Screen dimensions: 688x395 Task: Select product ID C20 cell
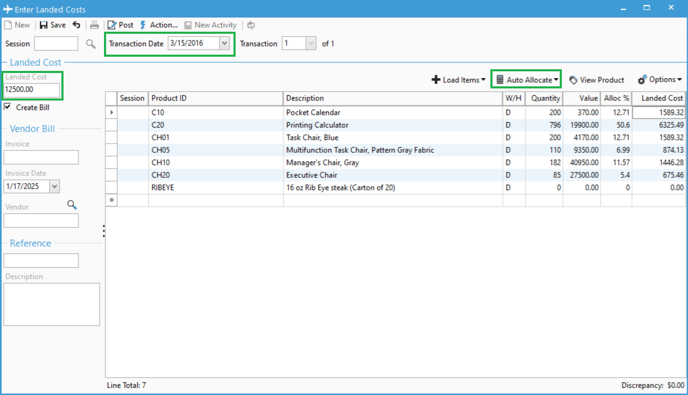pos(215,125)
